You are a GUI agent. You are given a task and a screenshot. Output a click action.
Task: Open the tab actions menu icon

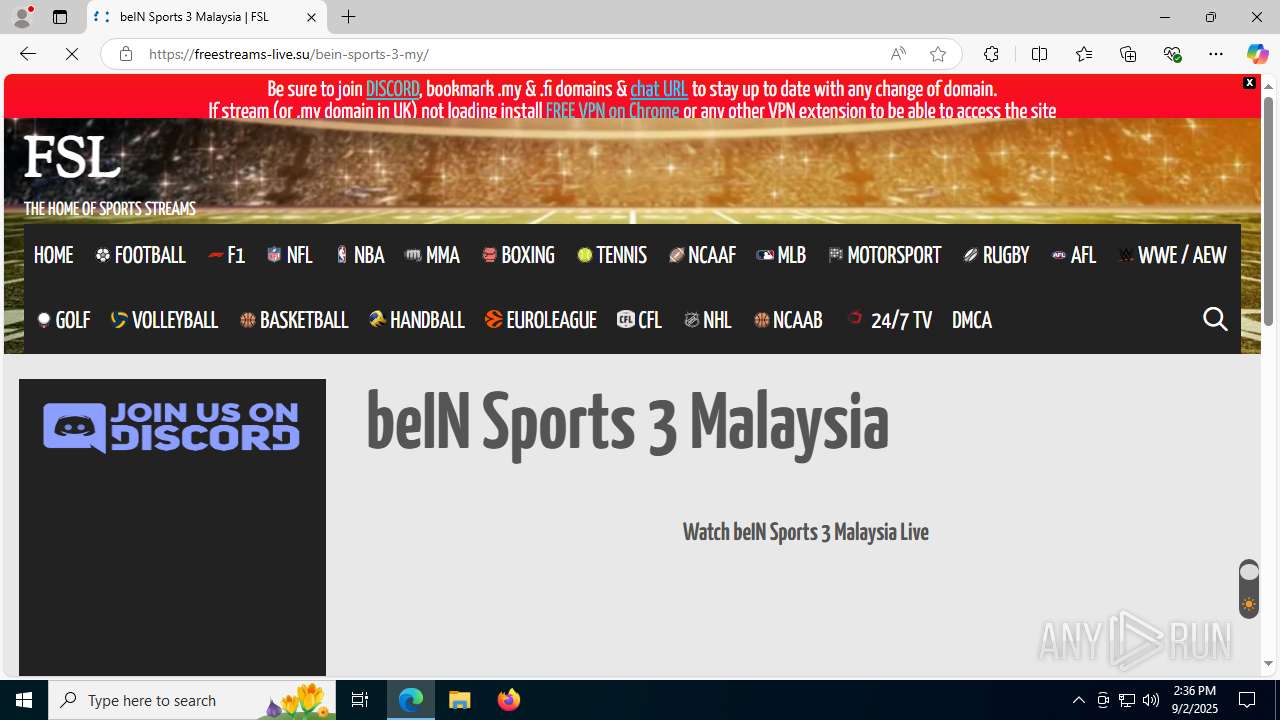coord(60,17)
